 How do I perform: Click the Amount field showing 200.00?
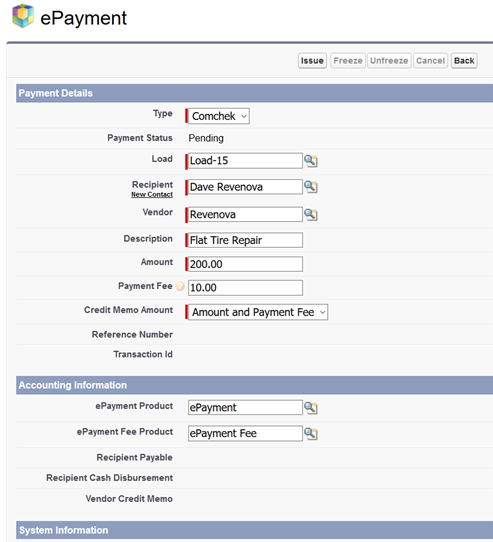click(x=245, y=264)
